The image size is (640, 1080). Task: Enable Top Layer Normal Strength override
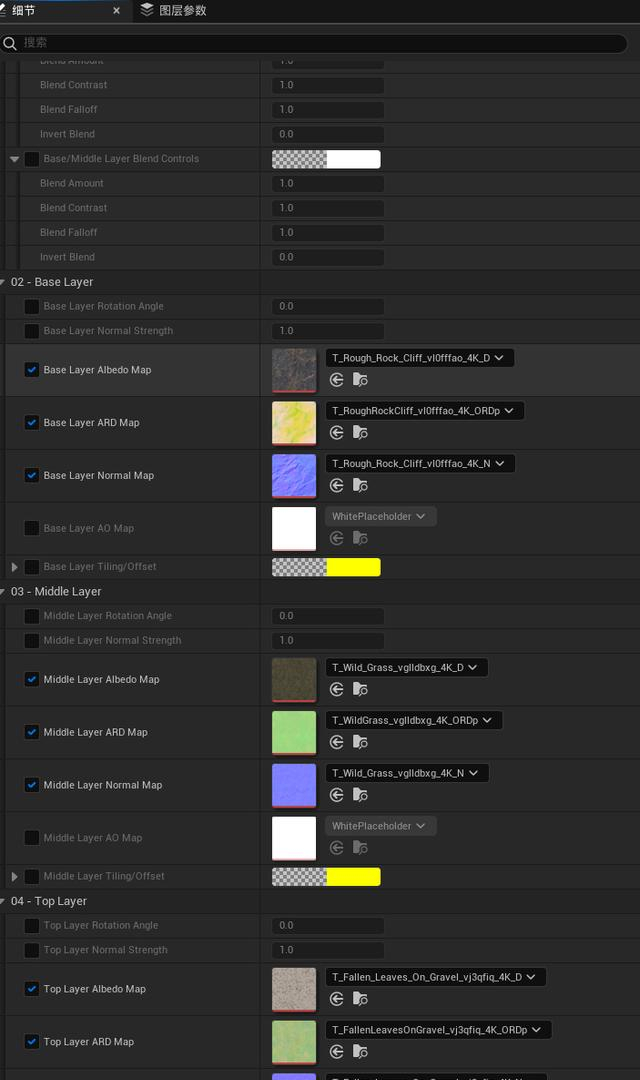32,950
